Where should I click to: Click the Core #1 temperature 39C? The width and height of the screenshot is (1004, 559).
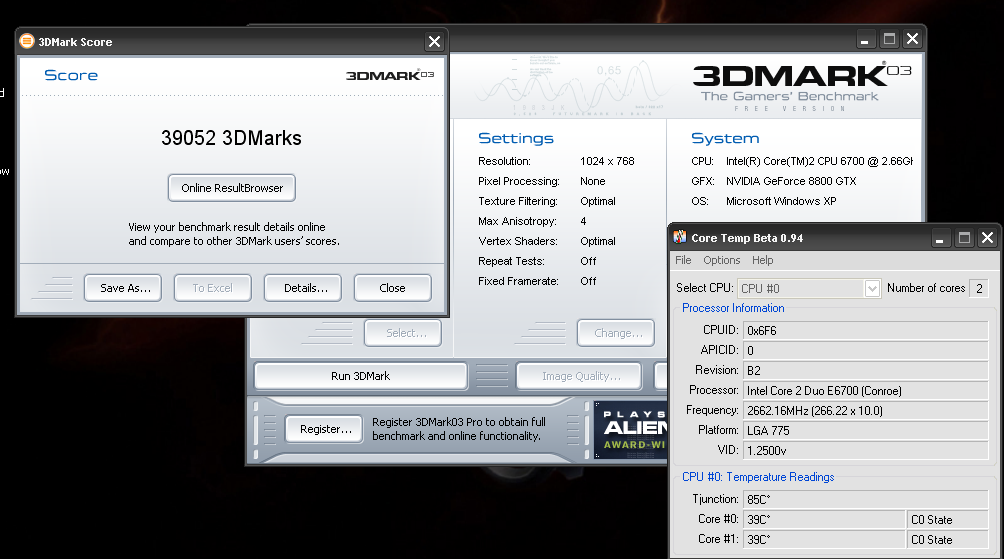[x=824, y=539]
